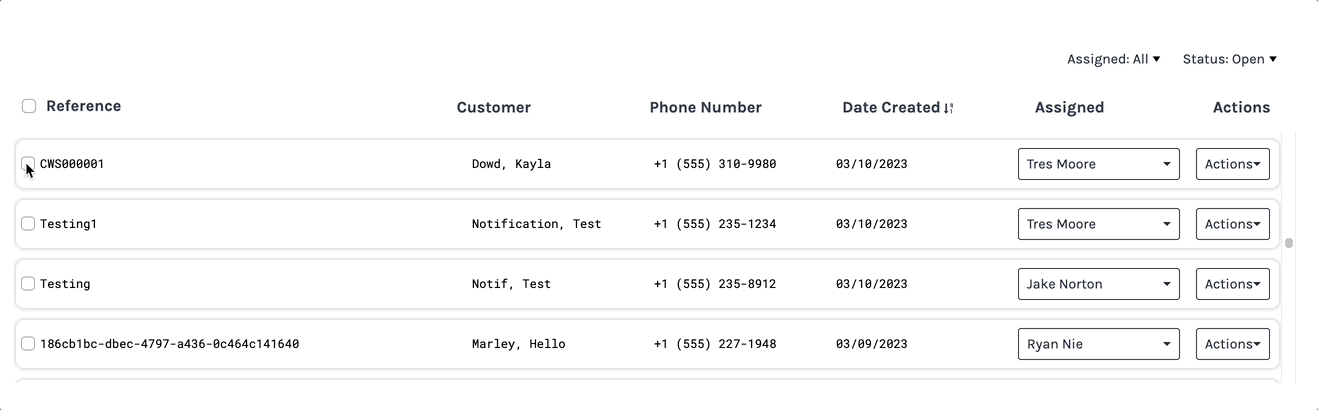Click Actions button in Notif, Test row
Screen dimensions: 1318x410
point(1232,284)
